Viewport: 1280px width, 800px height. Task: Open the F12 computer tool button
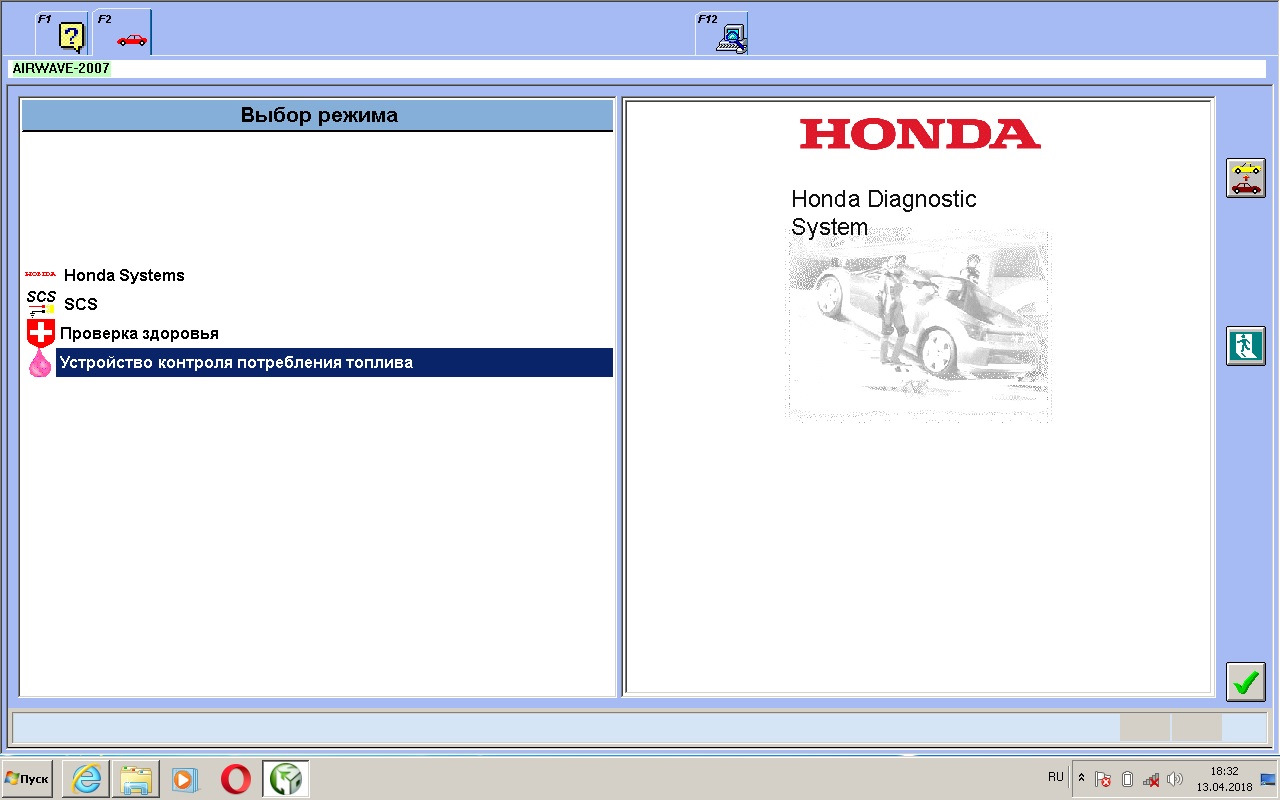[722, 33]
